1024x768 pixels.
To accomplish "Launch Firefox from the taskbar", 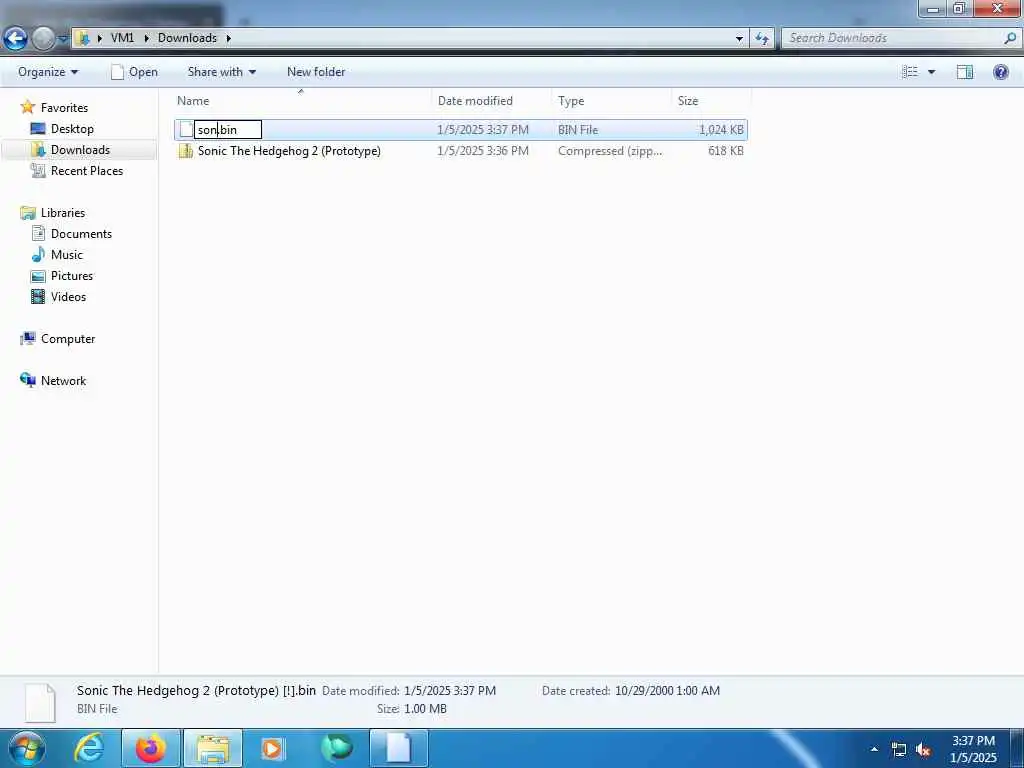I will pyautogui.click(x=150, y=748).
